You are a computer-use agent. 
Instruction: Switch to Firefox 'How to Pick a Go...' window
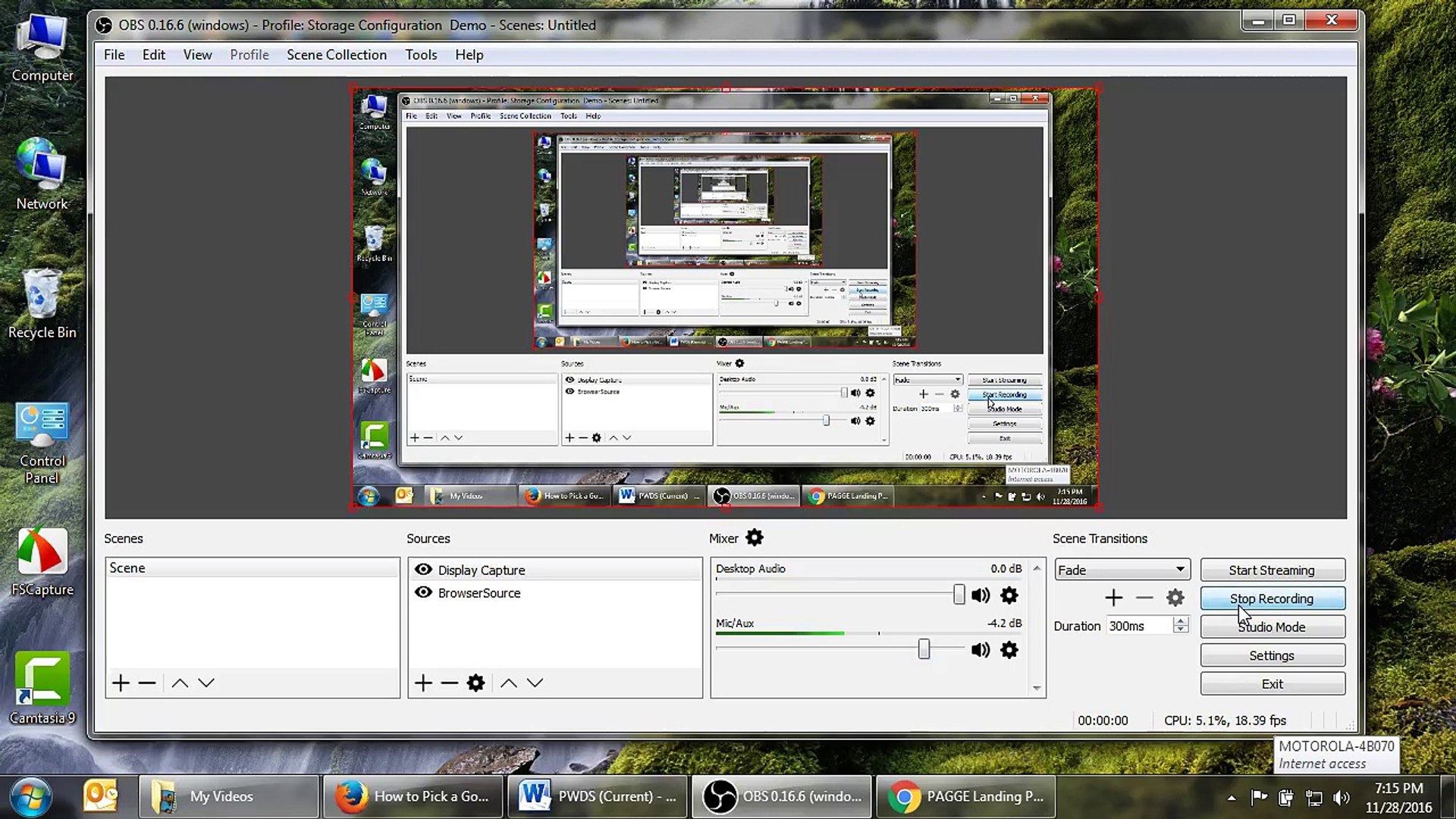point(413,796)
